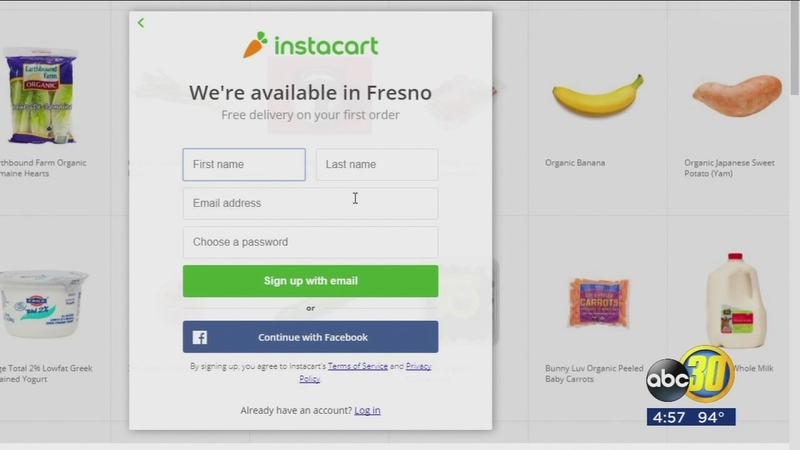
Task: Select Earthbound Farm romaine hearts image
Action: point(40,95)
